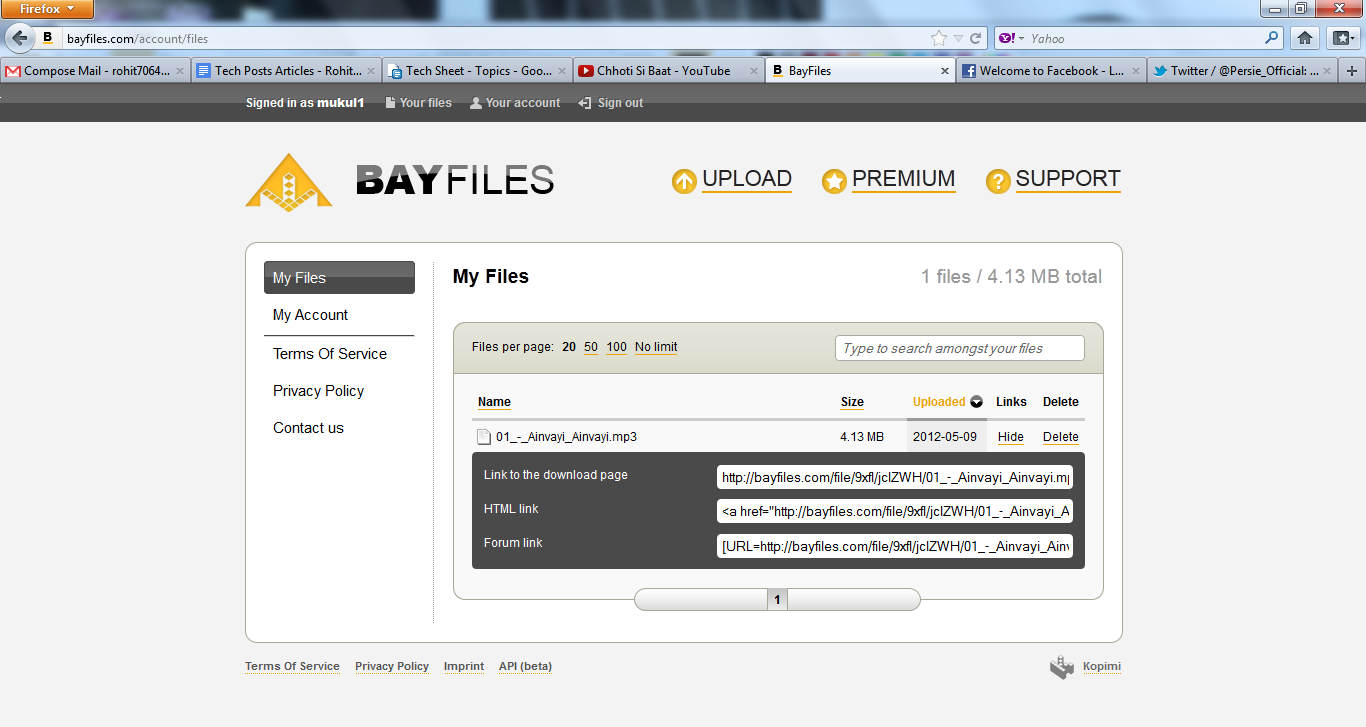Show 100 files per page
This screenshot has height=727, width=1366.
[x=616, y=347]
